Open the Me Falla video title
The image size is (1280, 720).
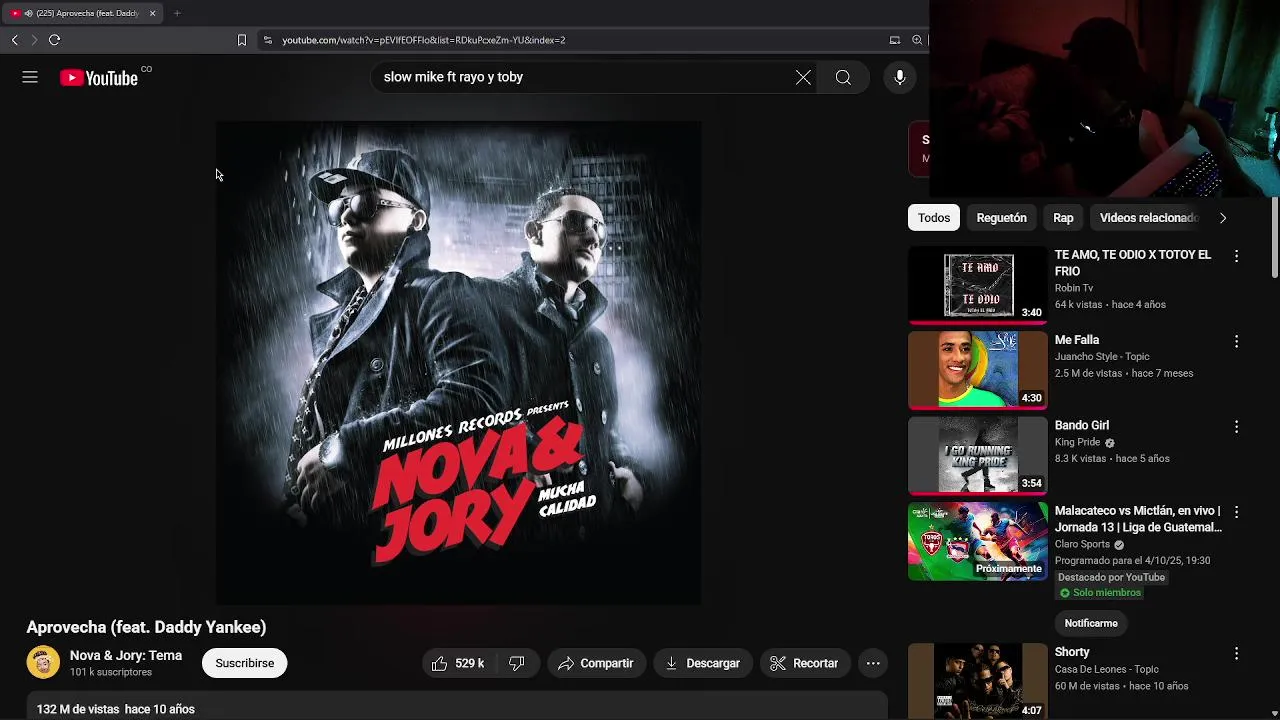1077,340
